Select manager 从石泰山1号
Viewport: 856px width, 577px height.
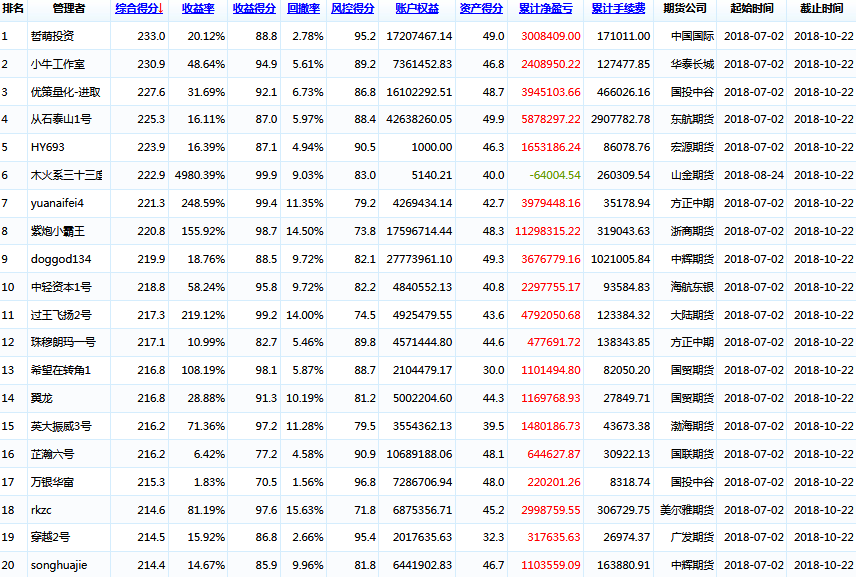coord(61,119)
